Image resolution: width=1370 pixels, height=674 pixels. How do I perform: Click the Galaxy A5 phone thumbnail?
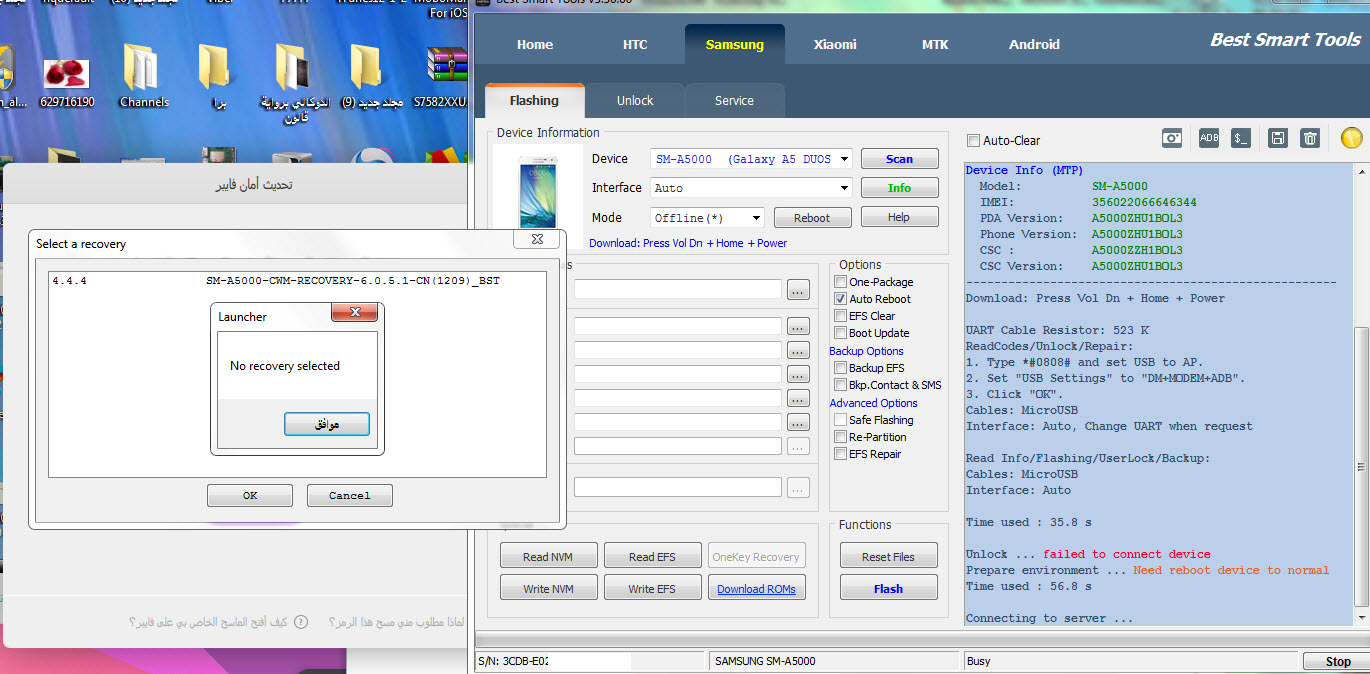(539, 193)
